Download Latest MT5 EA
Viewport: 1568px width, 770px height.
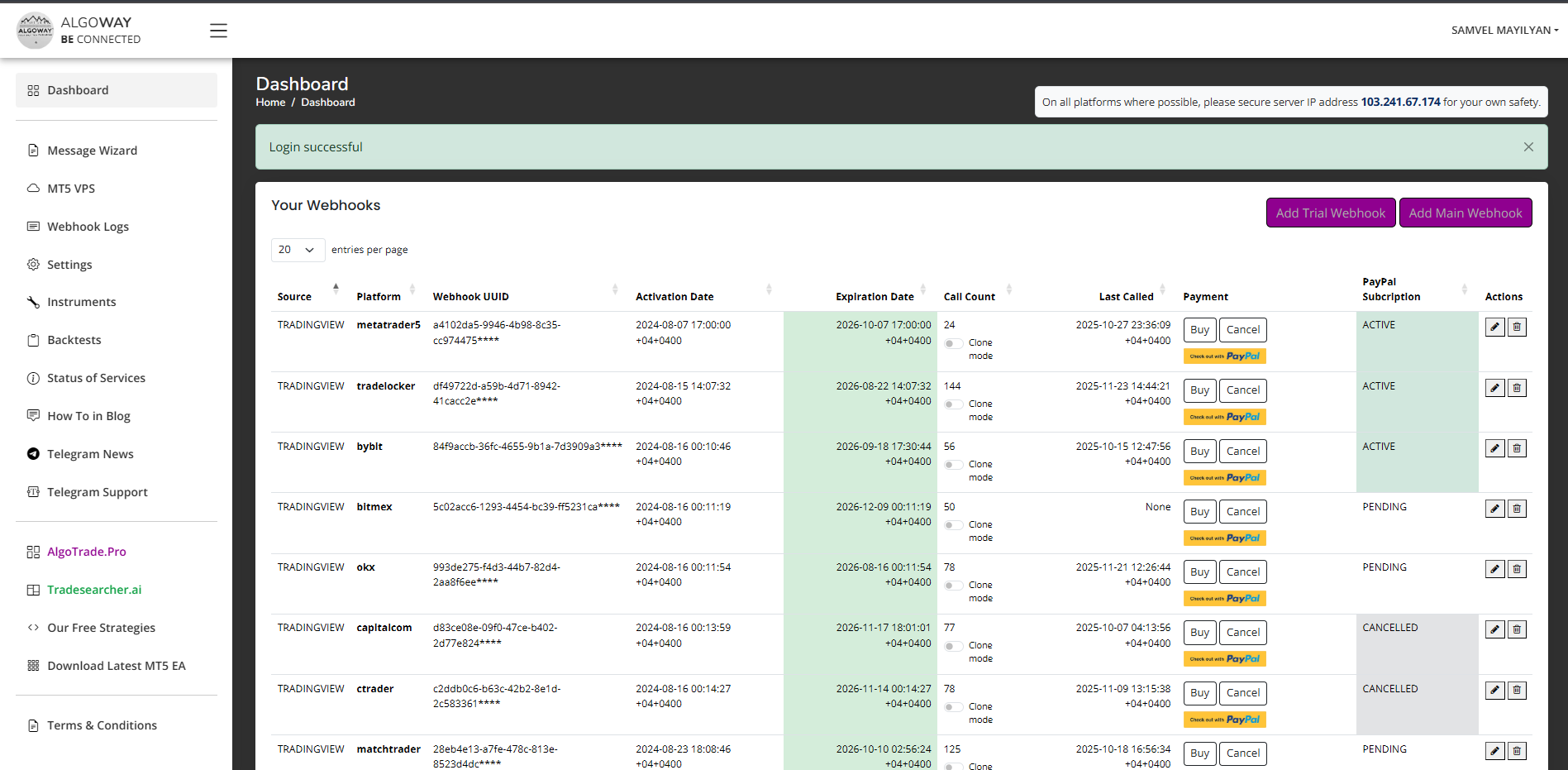point(117,666)
